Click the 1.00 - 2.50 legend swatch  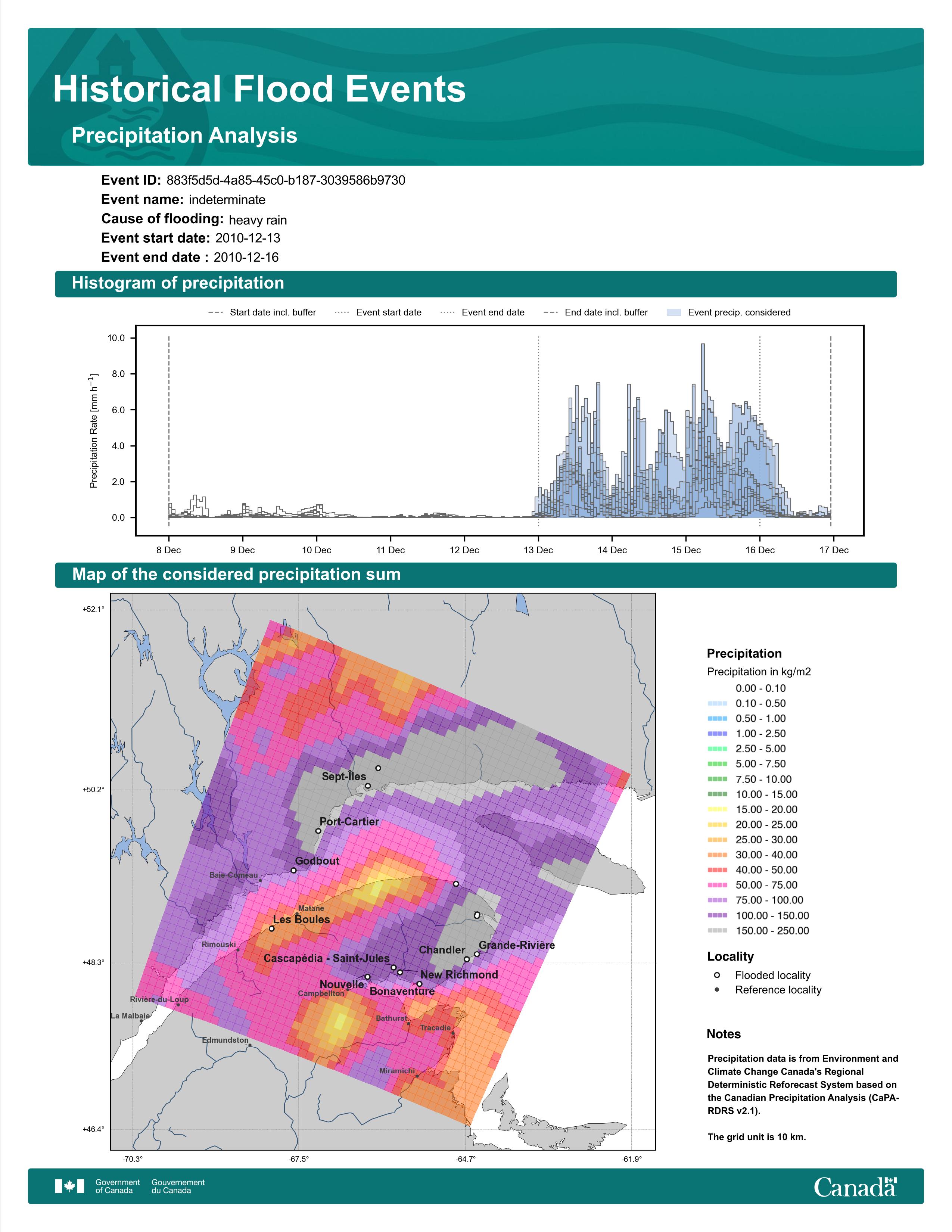717,733
